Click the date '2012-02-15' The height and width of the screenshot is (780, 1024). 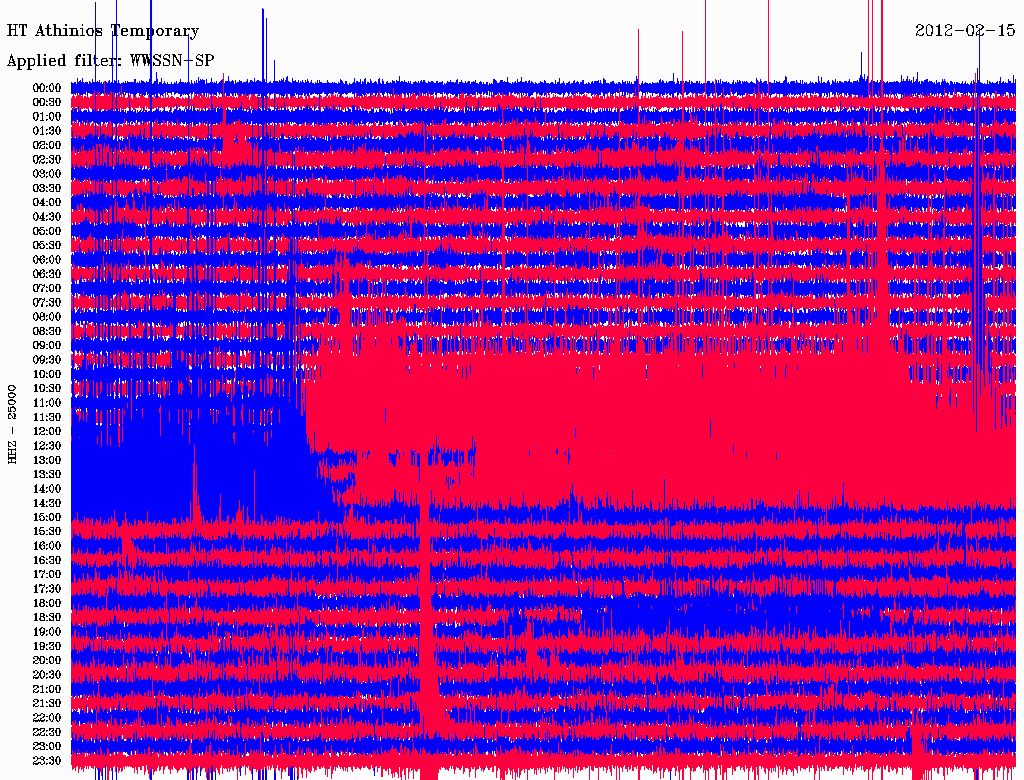coord(965,30)
